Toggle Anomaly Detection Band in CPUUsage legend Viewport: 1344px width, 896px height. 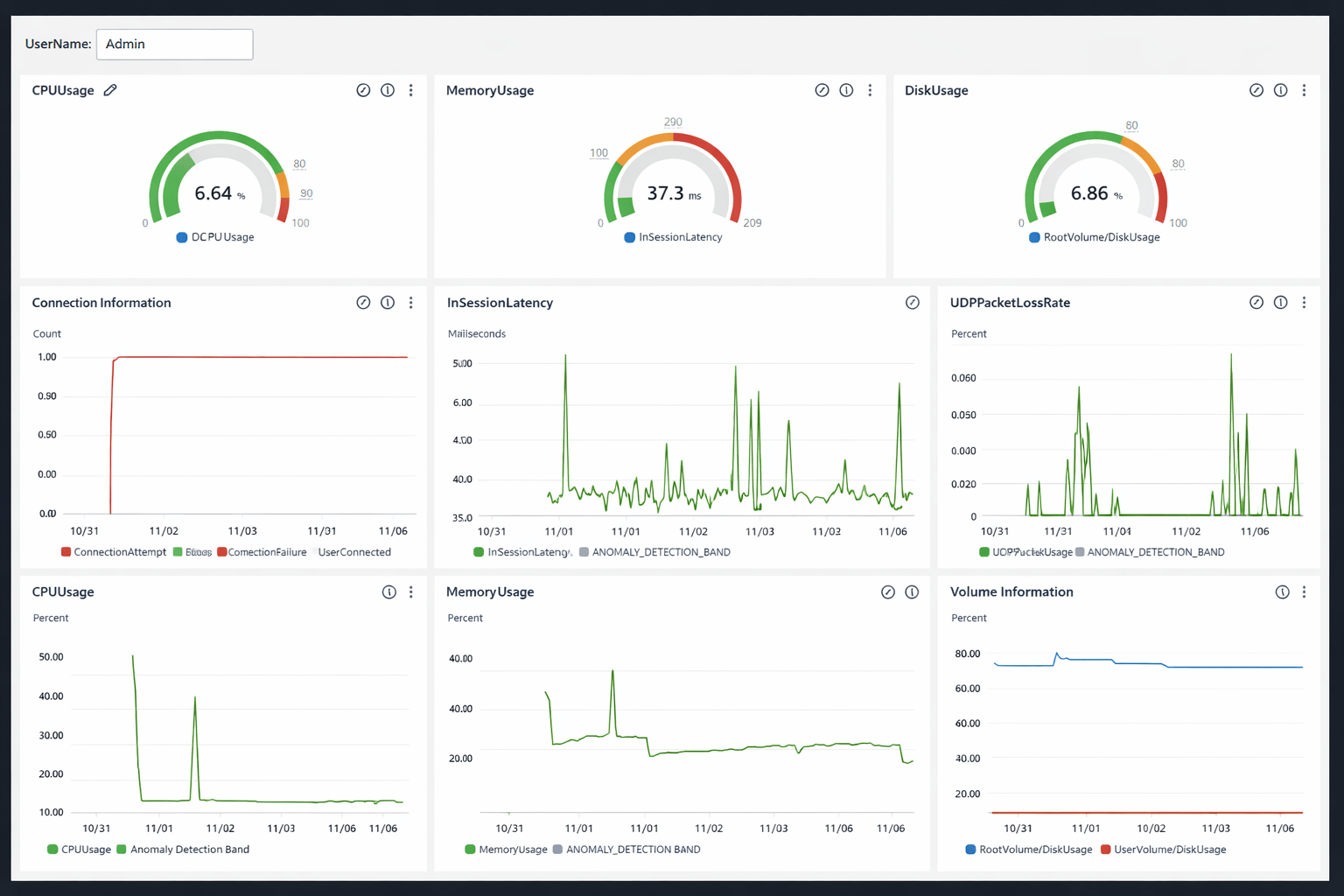183,850
